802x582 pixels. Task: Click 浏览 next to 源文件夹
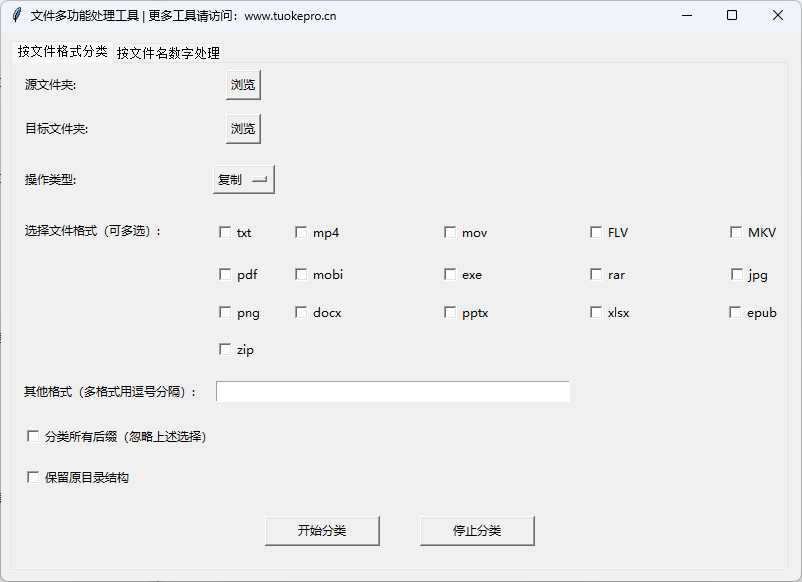coord(243,85)
